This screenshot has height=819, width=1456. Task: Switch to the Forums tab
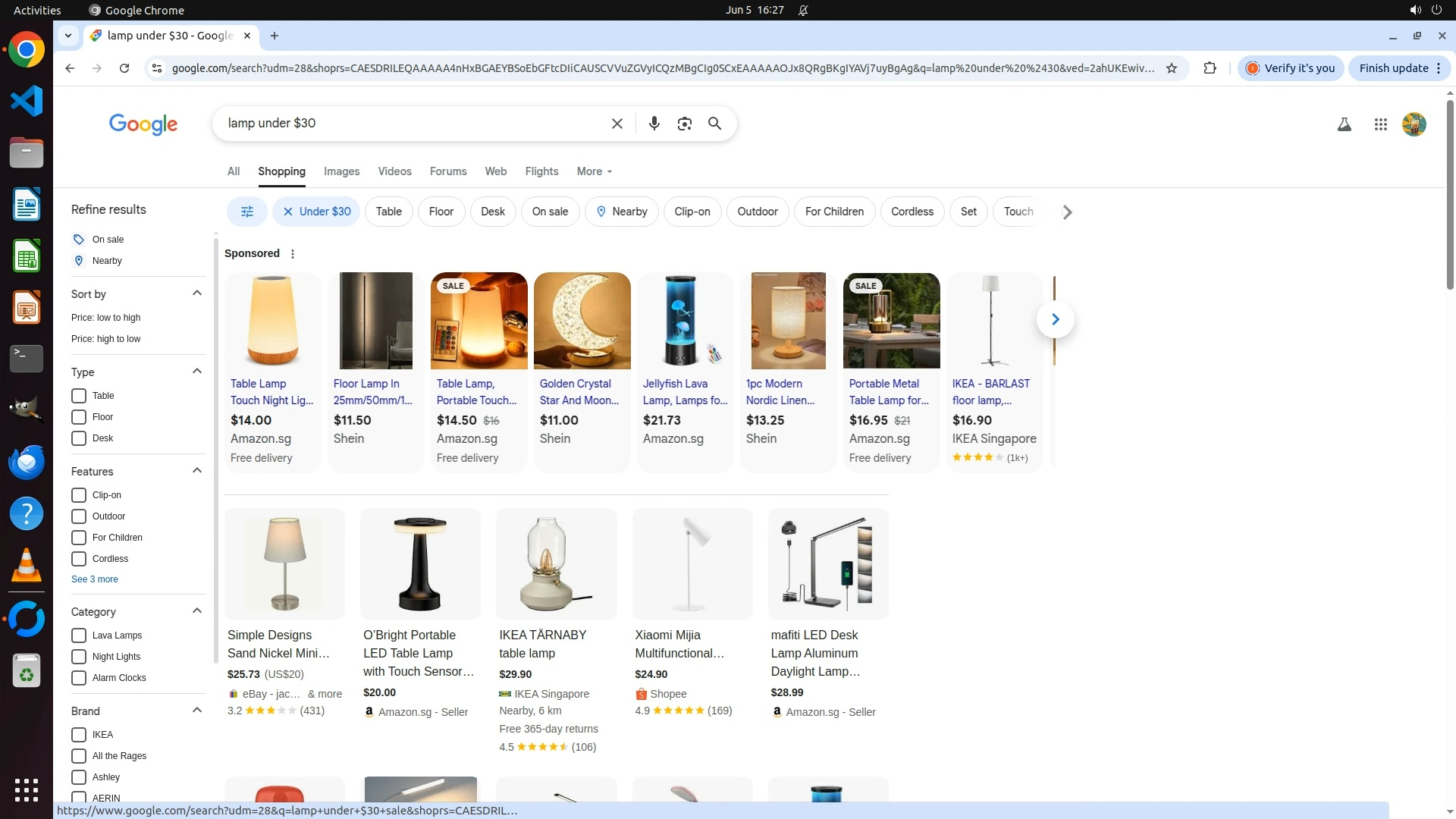click(x=447, y=171)
